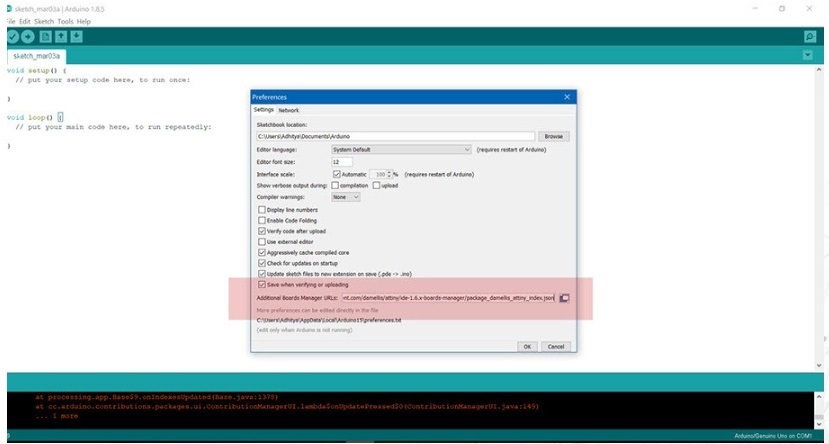Click the Upload arrow toolbar icon
Viewport: 829px width, 444px height.
click(27, 36)
